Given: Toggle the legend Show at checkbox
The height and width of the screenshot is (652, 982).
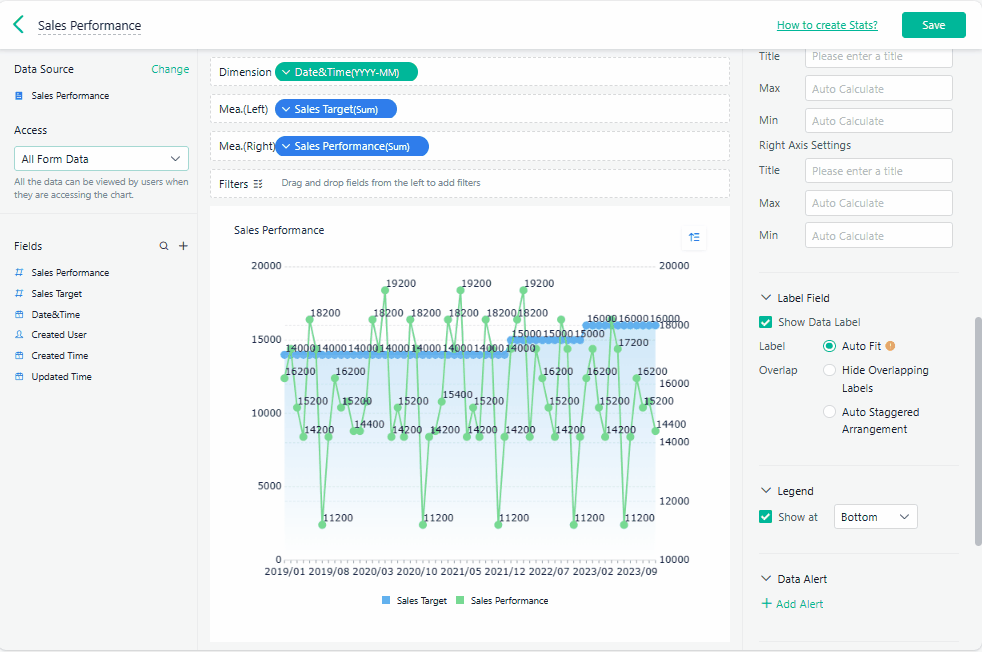Looking at the screenshot, I should [x=766, y=517].
